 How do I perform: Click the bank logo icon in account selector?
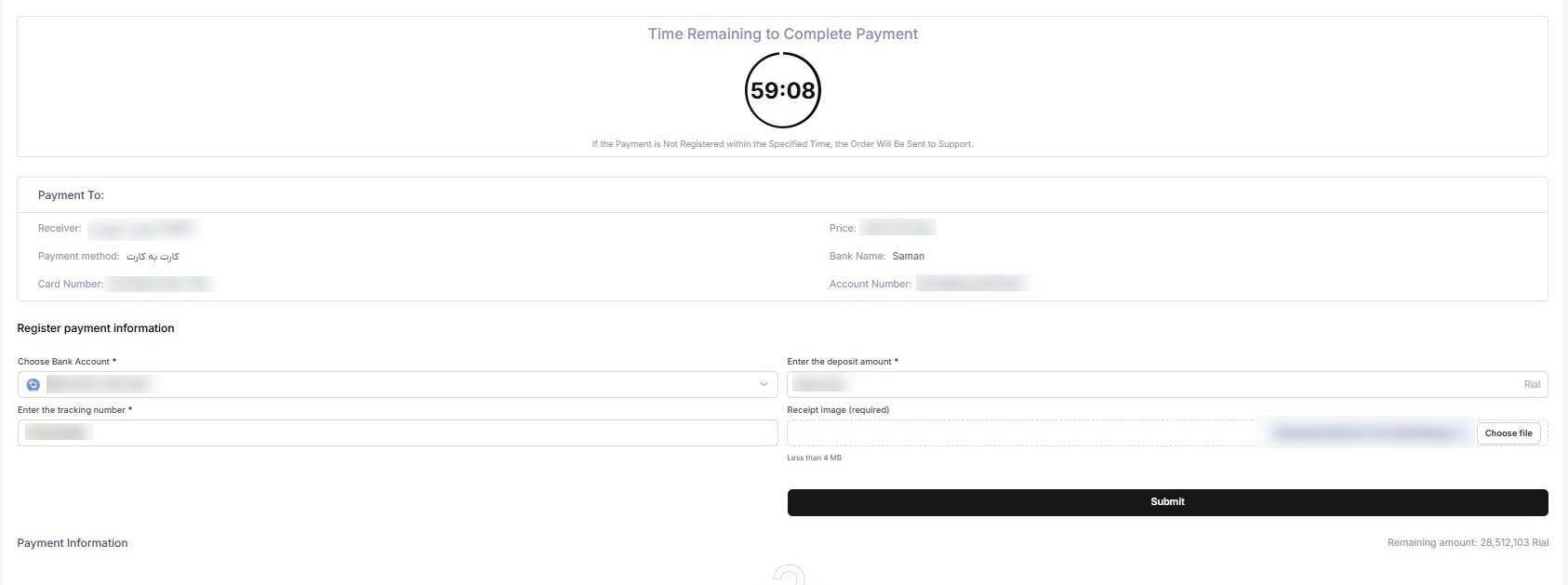(33, 384)
